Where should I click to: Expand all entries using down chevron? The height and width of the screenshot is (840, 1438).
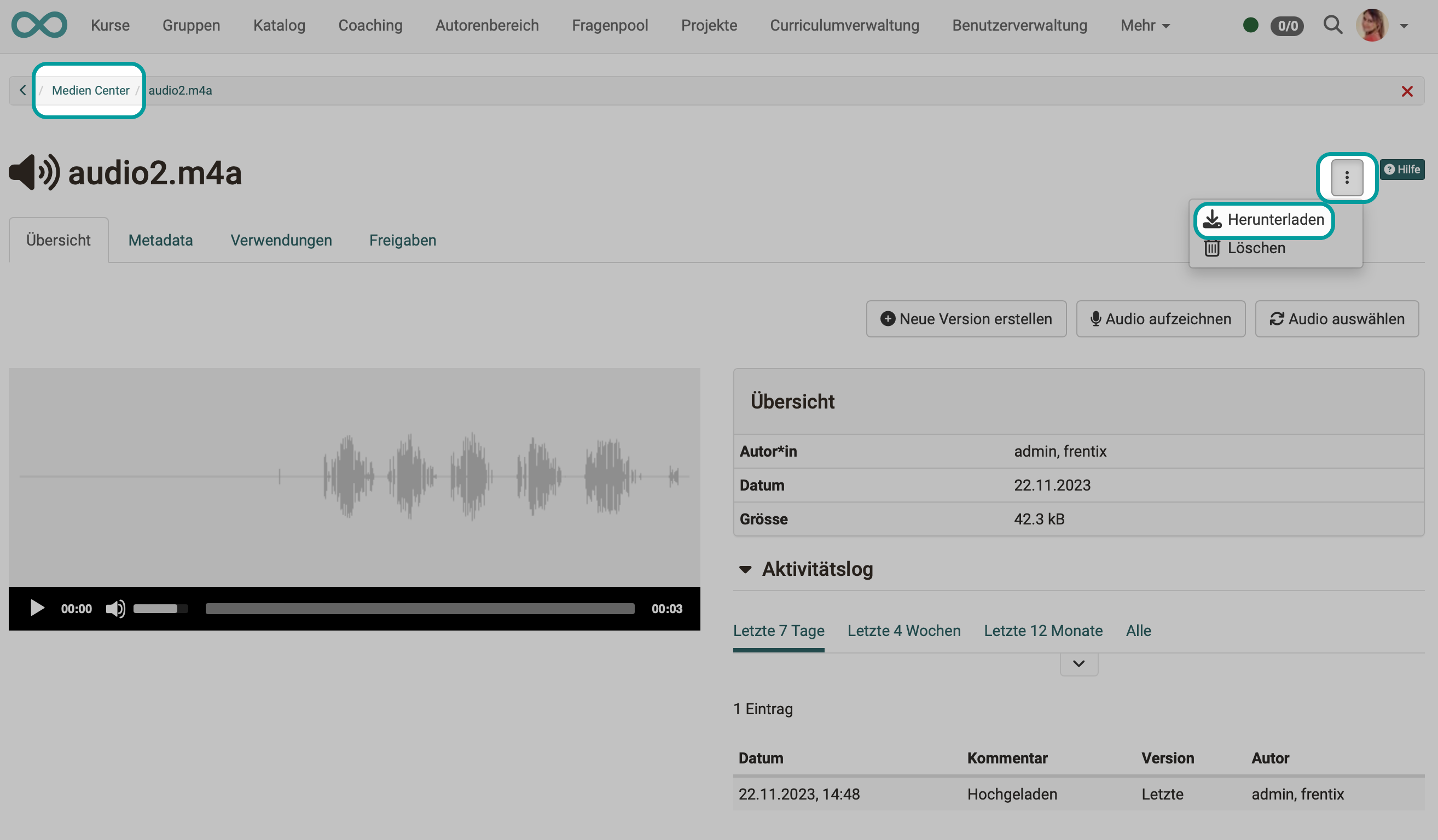1079,663
